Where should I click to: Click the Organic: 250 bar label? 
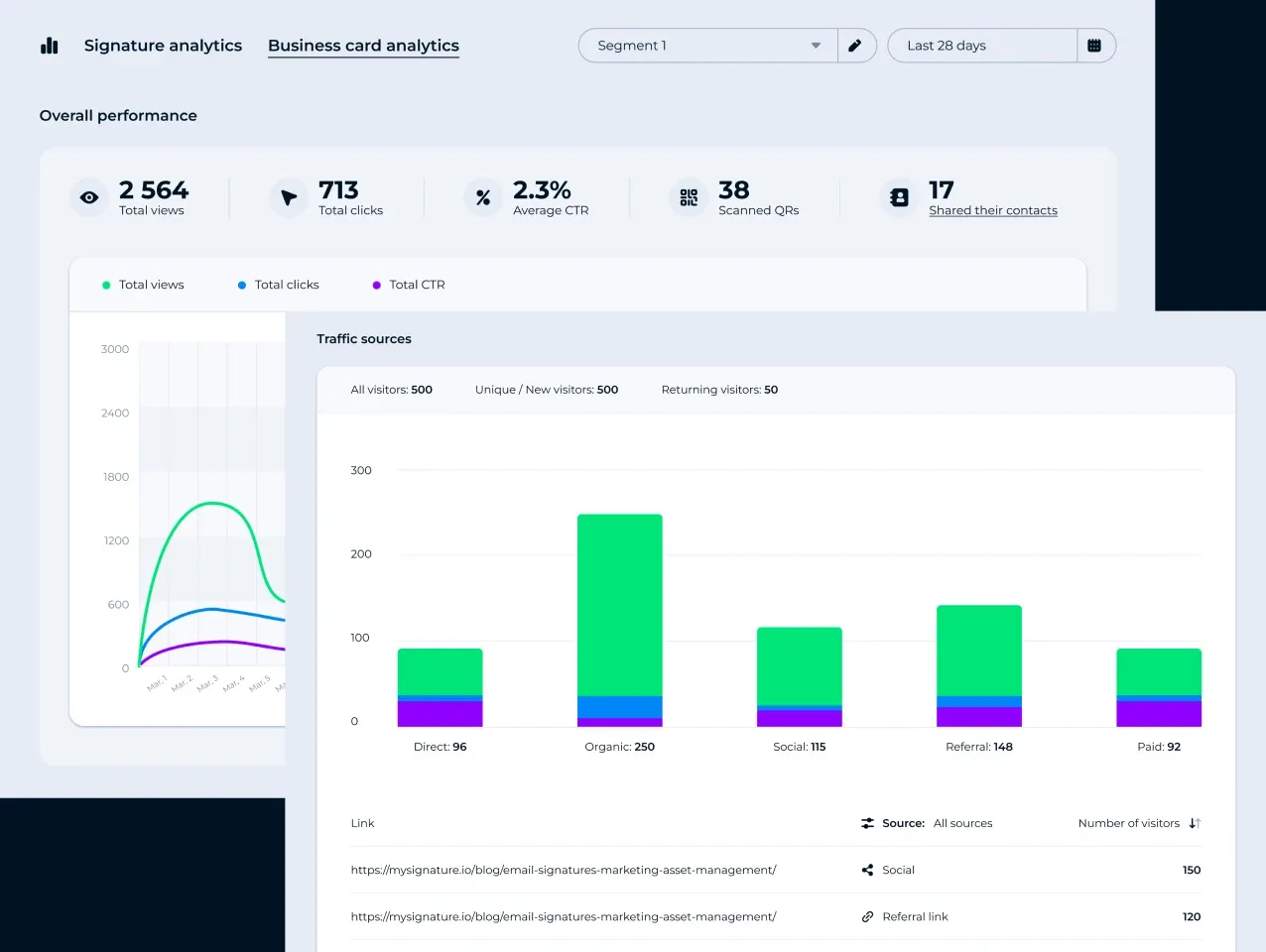tap(620, 747)
